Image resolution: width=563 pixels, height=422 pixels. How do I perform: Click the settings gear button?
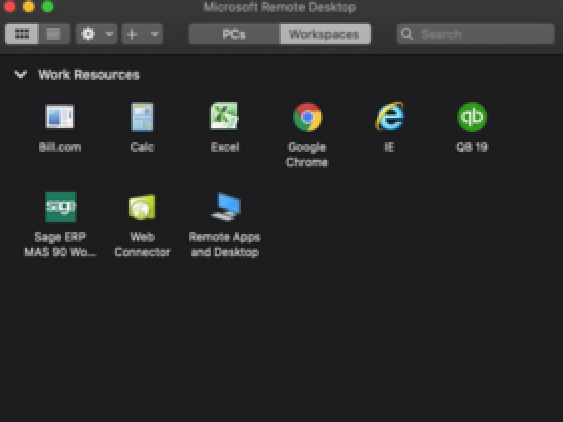tap(88, 34)
